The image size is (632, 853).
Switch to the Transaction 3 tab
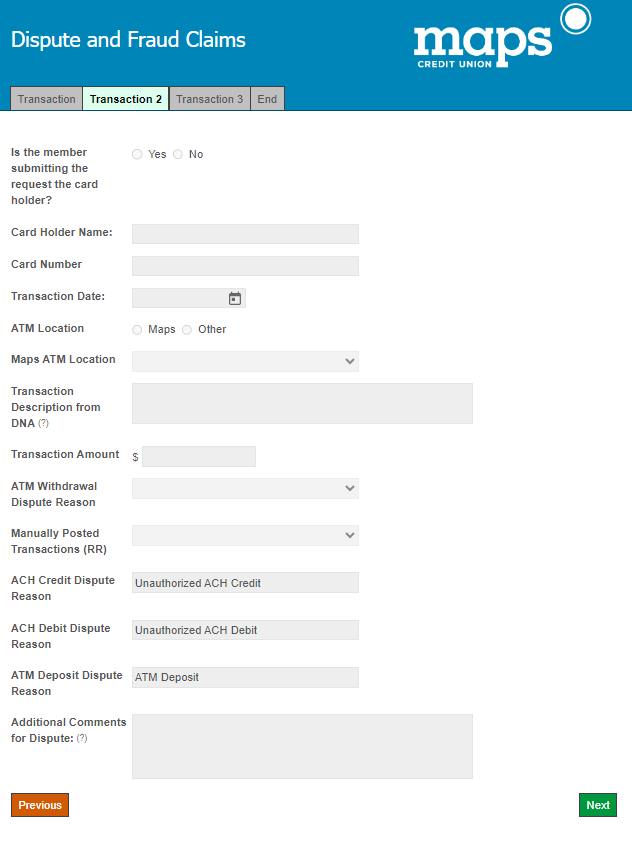209,98
